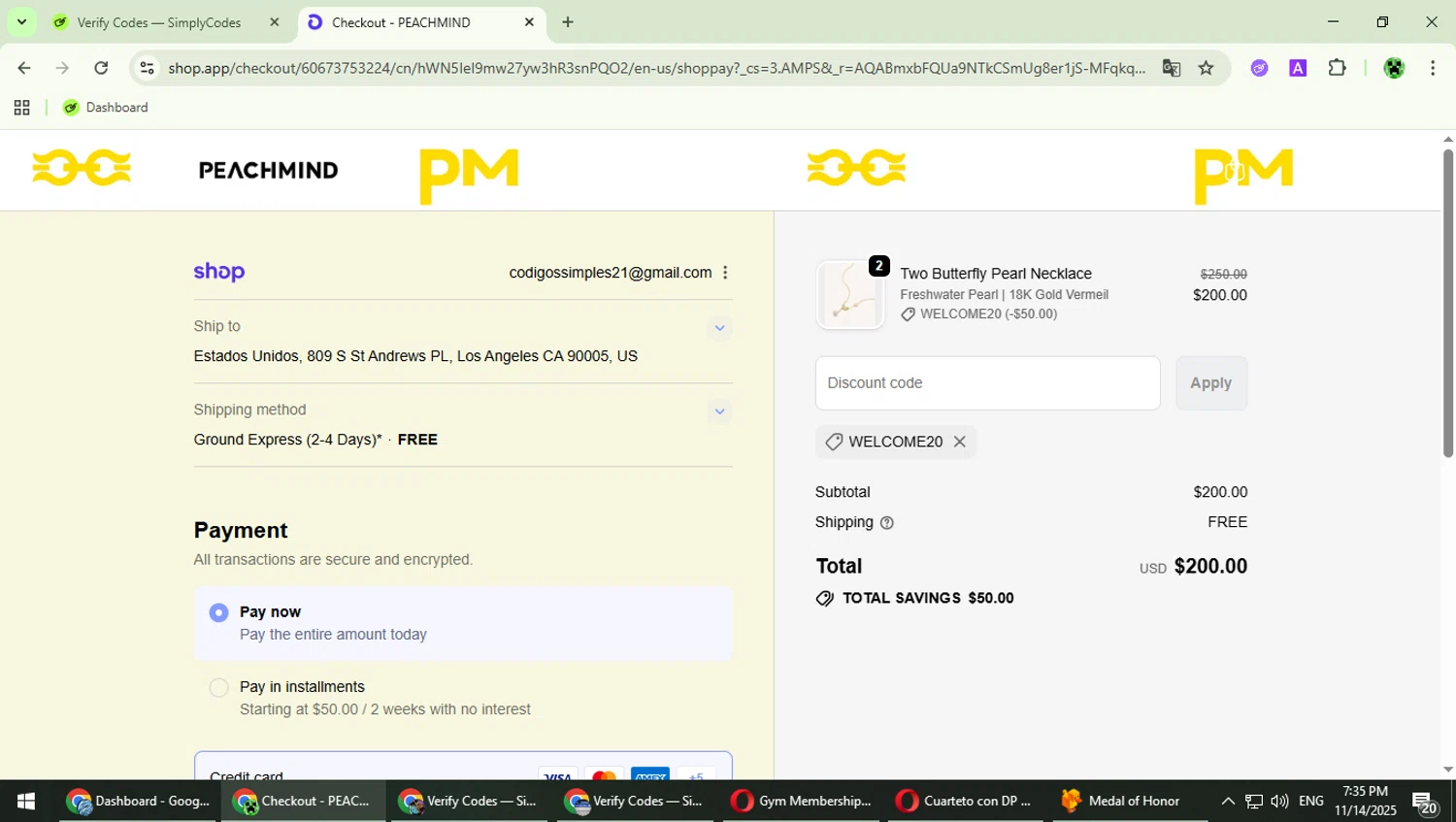Image resolution: width=1456 pixels, height=822 pixels.
Task: Click the Shipping help question mark icon
Action: [886, 523]
